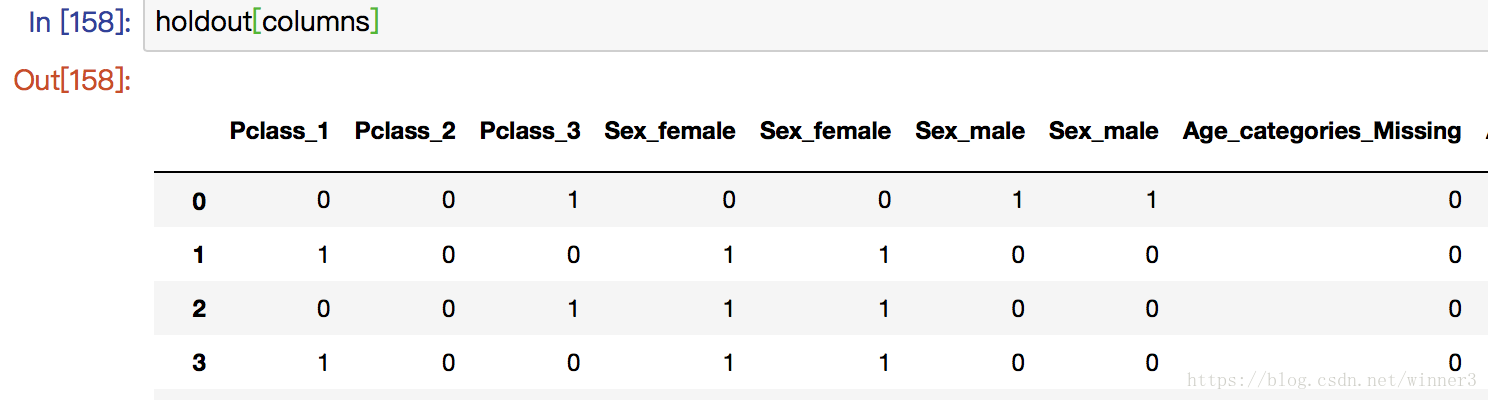The image size is (1488, 400).
Task: Click the first Sex_male column header
Action: point(970,131)
